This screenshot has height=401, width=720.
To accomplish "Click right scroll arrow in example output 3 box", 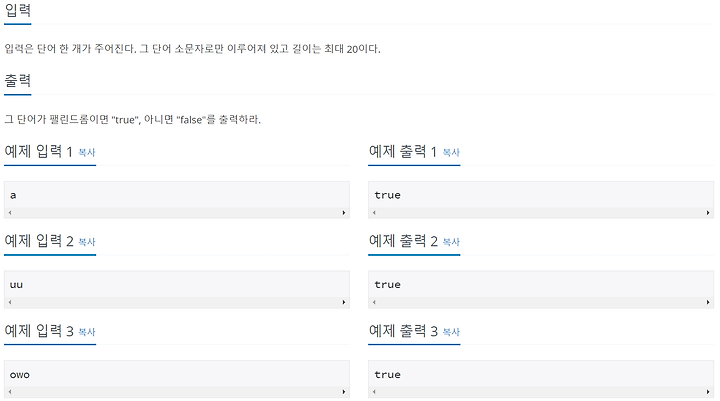I will (x=708, y=392).
